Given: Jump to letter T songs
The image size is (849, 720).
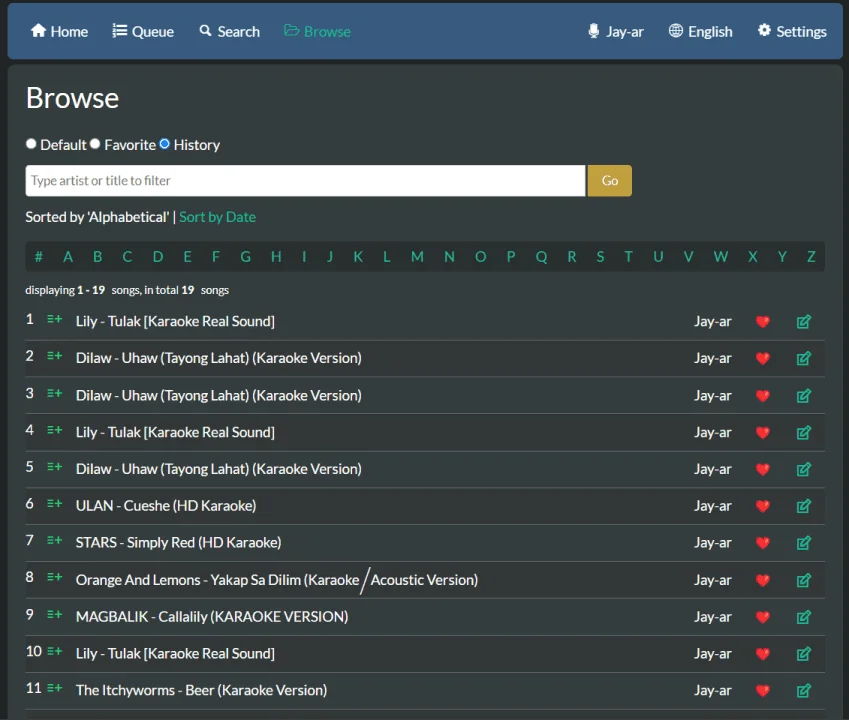Looking at the screenshot, I should [628, 257].
